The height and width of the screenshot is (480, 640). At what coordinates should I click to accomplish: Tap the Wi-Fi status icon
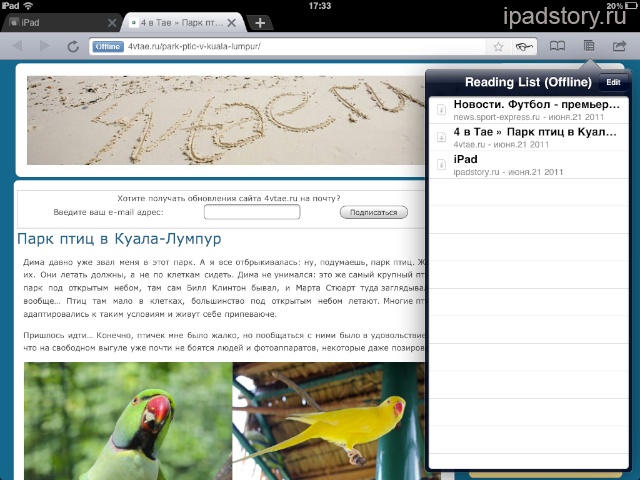[x=28, y=5]
